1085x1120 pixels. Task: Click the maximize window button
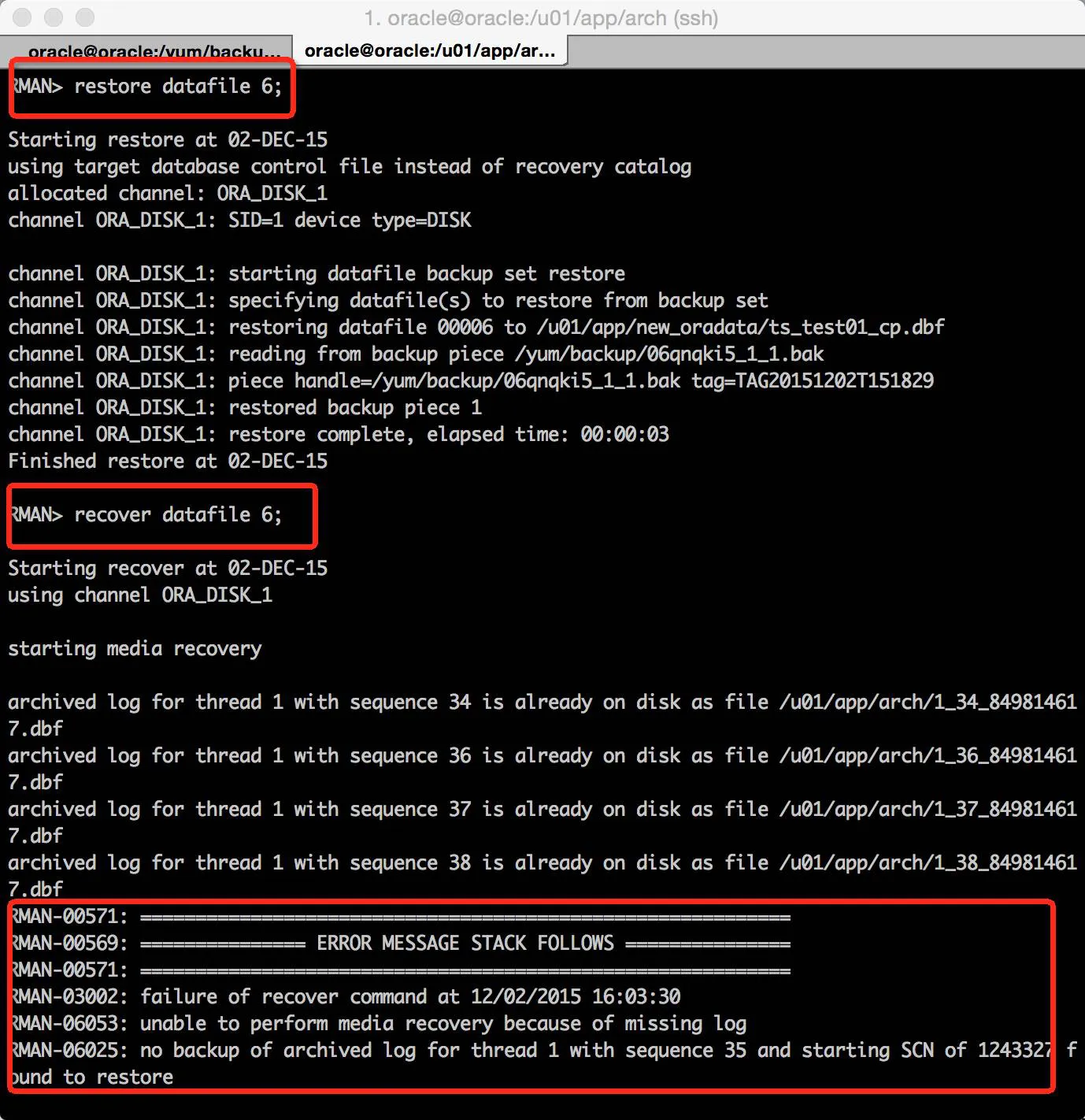[x=85, y=17]
